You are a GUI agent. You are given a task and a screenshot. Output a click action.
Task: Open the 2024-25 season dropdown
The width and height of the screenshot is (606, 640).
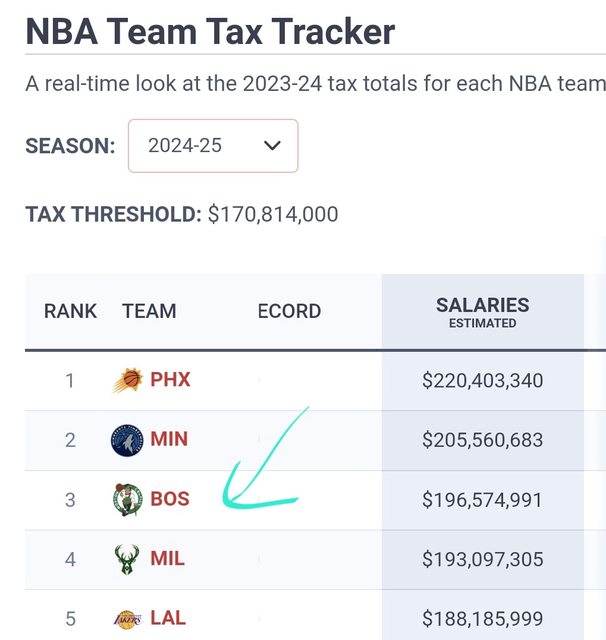tap(213, 146)
